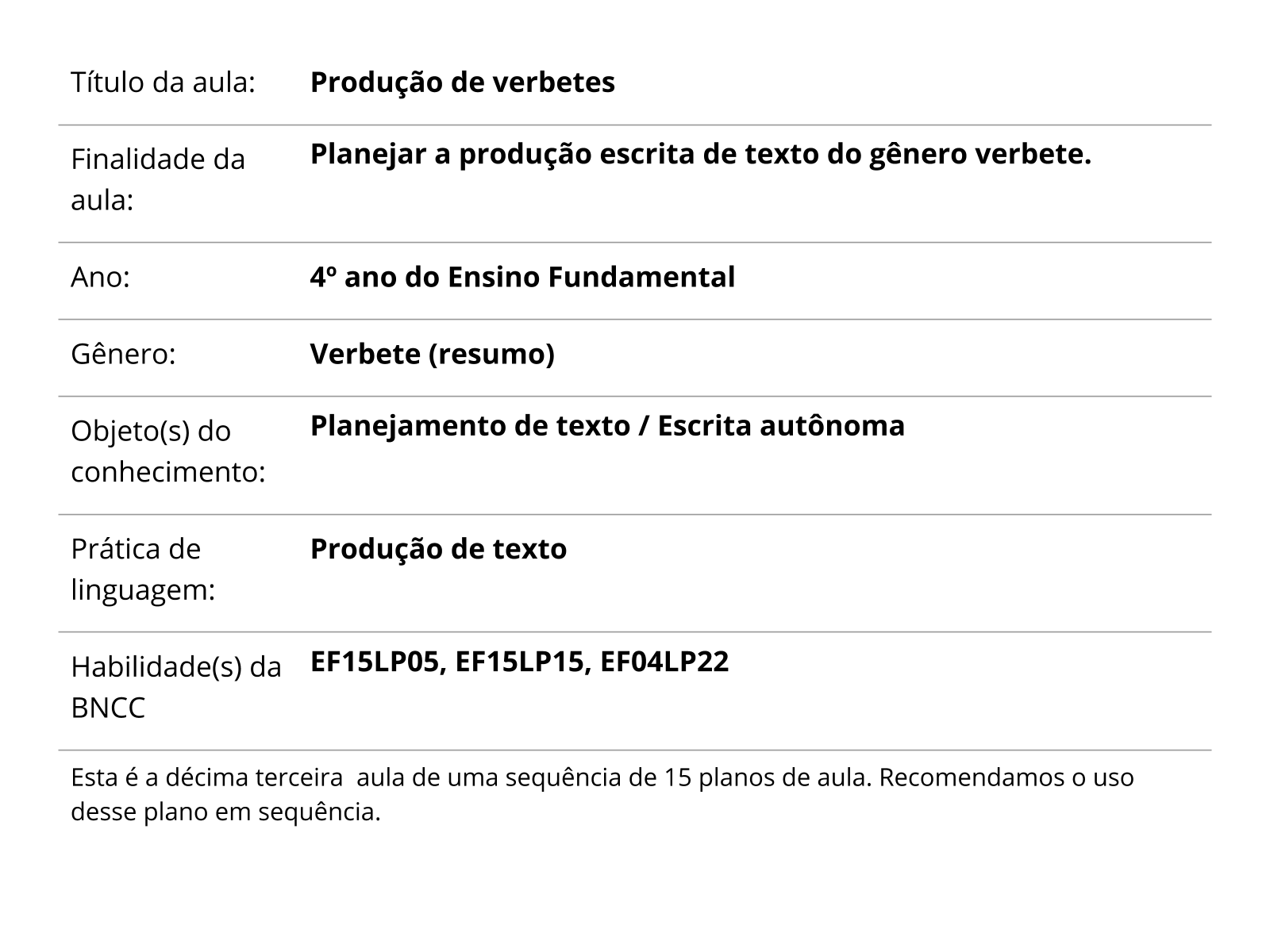The height and width of the screenshot is (952, 1270).
Task: Select "4º ano do Ensino Fundamental" text
Action: (x=522, y=278)
